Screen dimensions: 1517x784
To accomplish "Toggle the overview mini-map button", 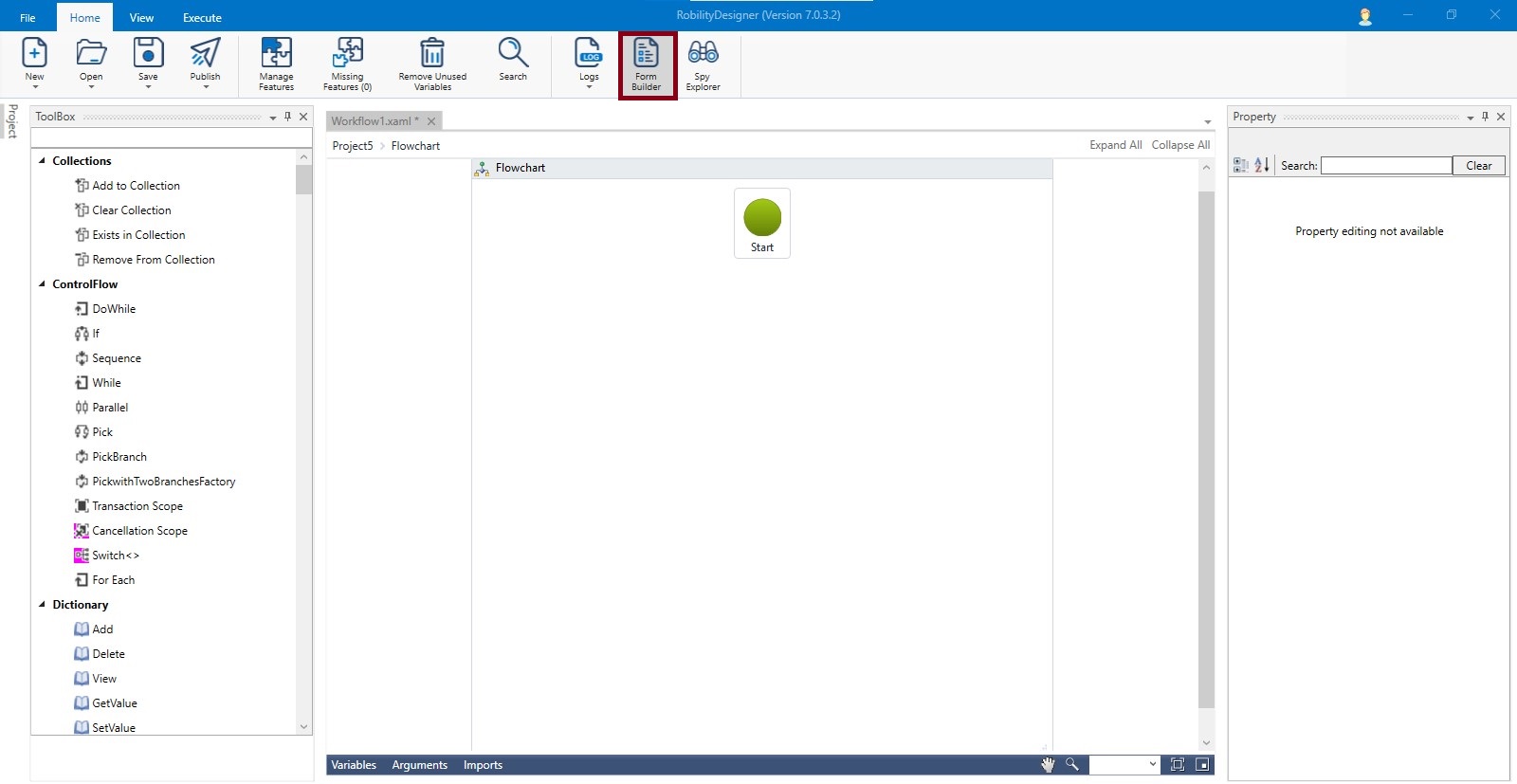I will pyautogui.click(x=1202, y=765).
